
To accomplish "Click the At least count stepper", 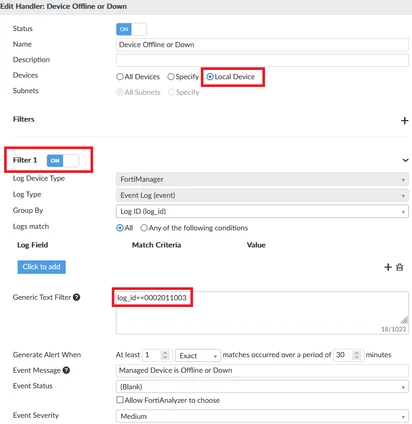I will pyautogui.click(x=165, y=355).
